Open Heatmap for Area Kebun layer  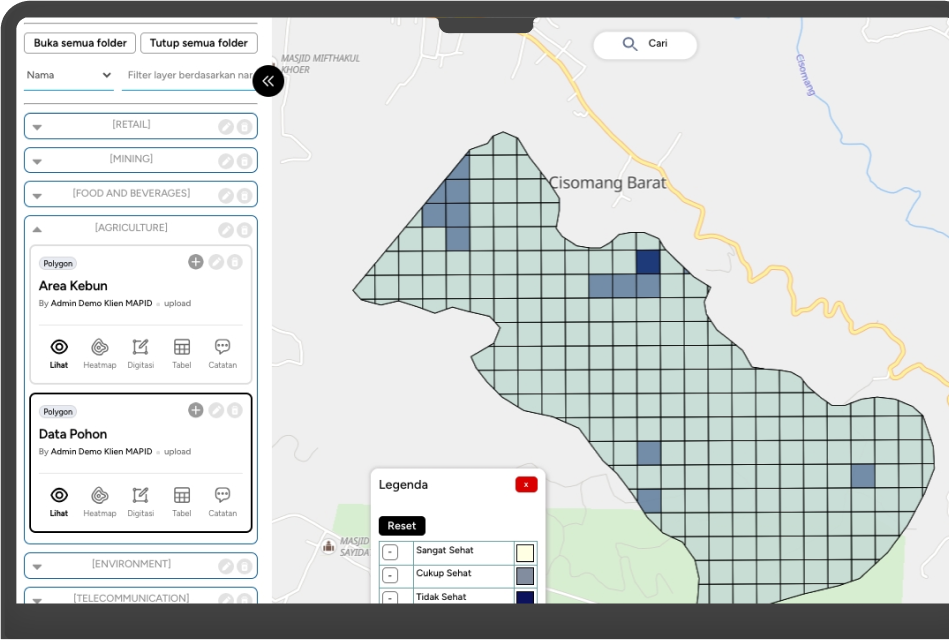pyautogui.click(x=99, y=353)
